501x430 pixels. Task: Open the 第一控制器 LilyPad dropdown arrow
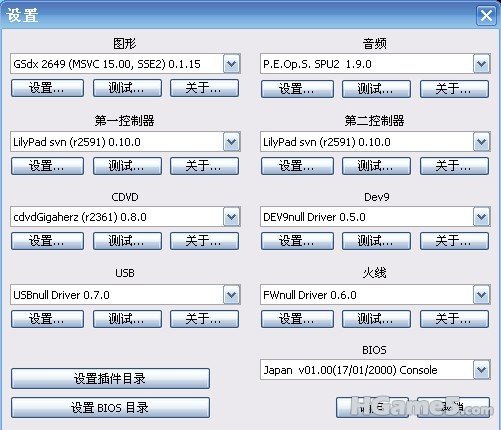coord(232,142)
